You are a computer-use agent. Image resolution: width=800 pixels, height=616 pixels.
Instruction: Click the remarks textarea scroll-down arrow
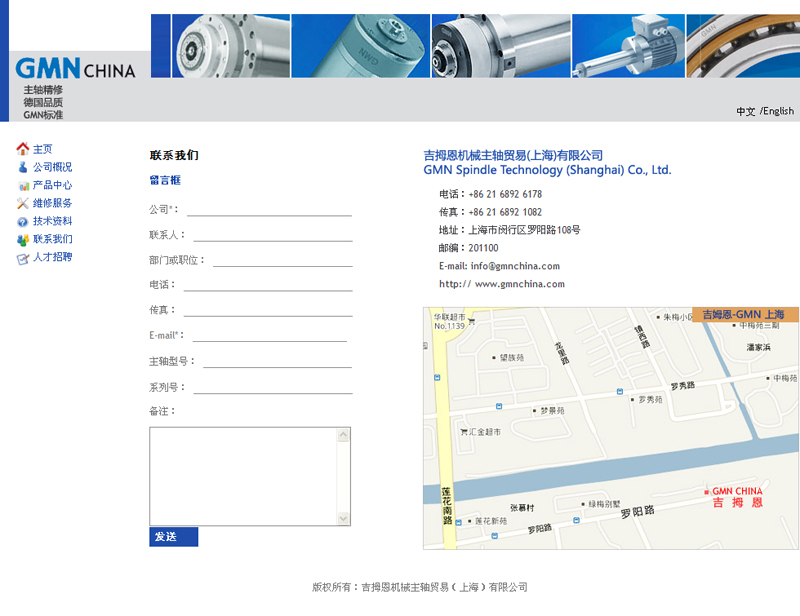tap(343, 518)
